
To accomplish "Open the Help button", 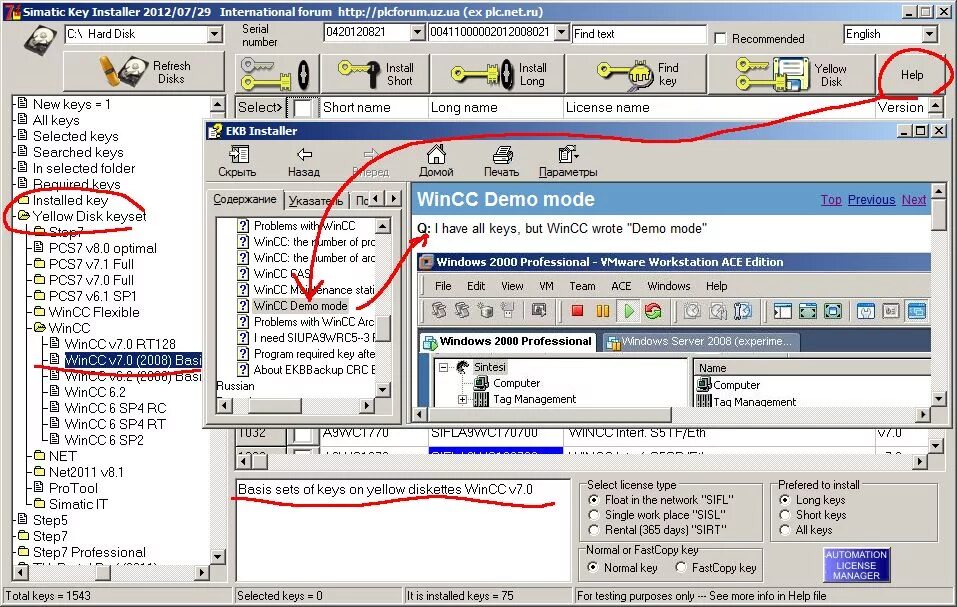I will (912, 74).
